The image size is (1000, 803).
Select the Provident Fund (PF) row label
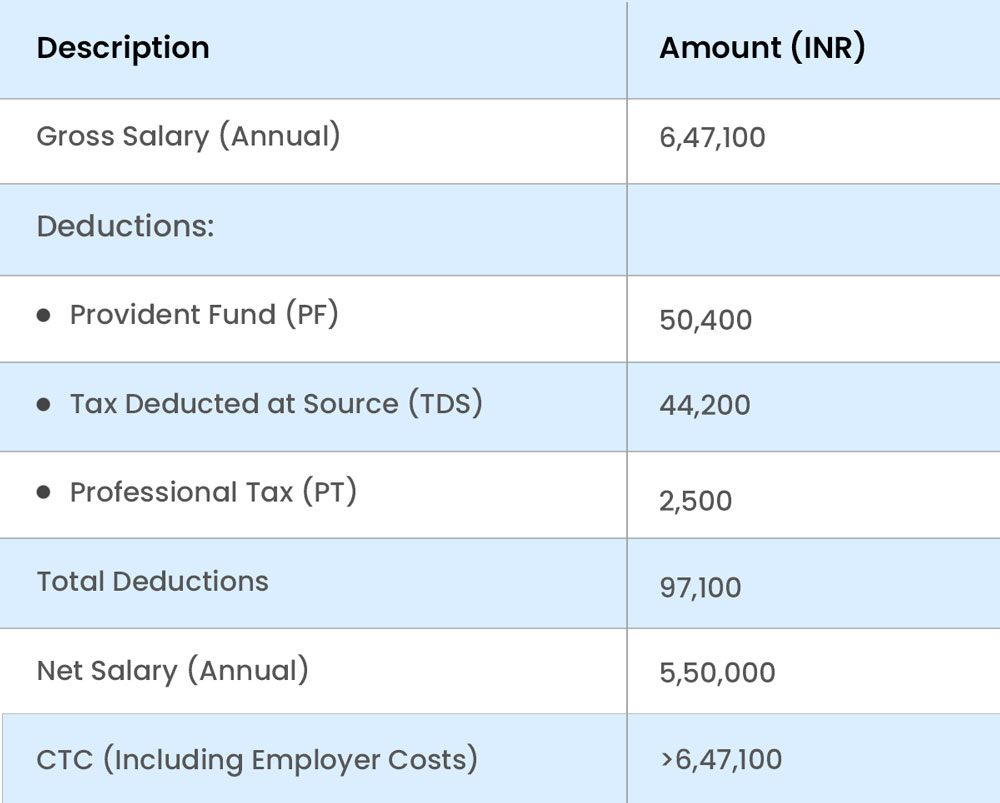[x=204, y=315]
